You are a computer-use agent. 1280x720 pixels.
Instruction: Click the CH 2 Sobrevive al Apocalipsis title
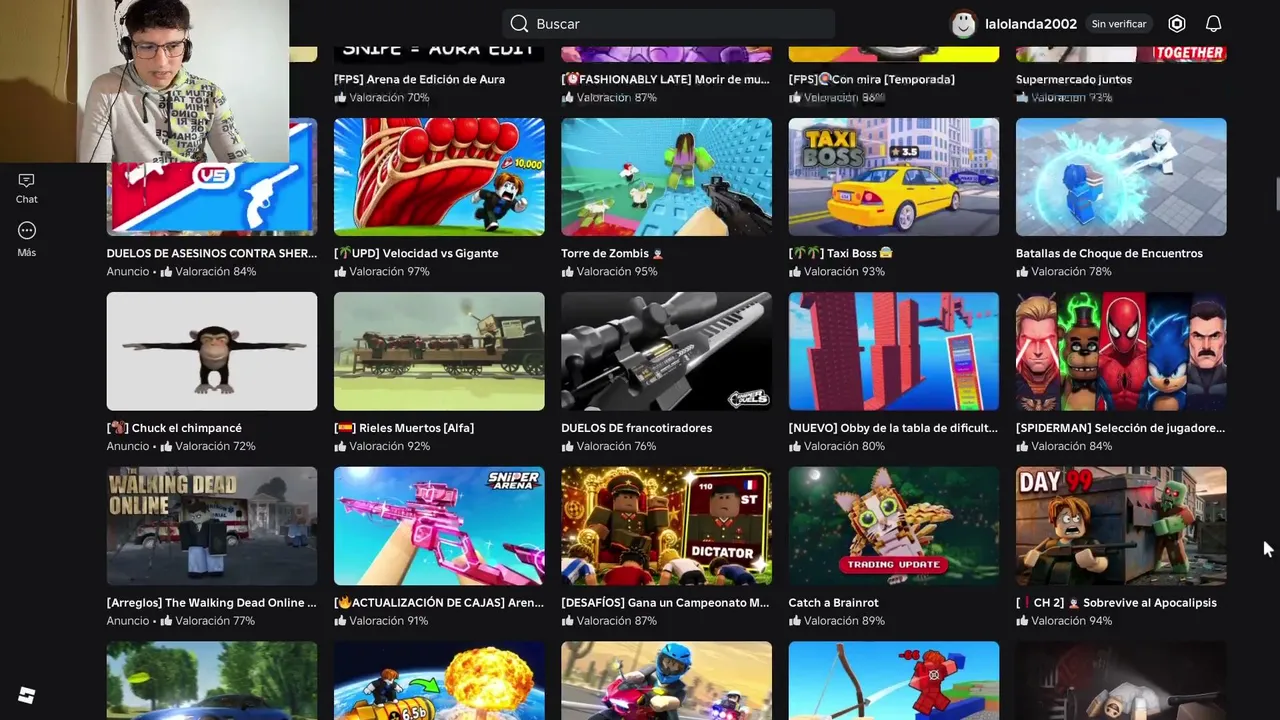coord(1116,603)
